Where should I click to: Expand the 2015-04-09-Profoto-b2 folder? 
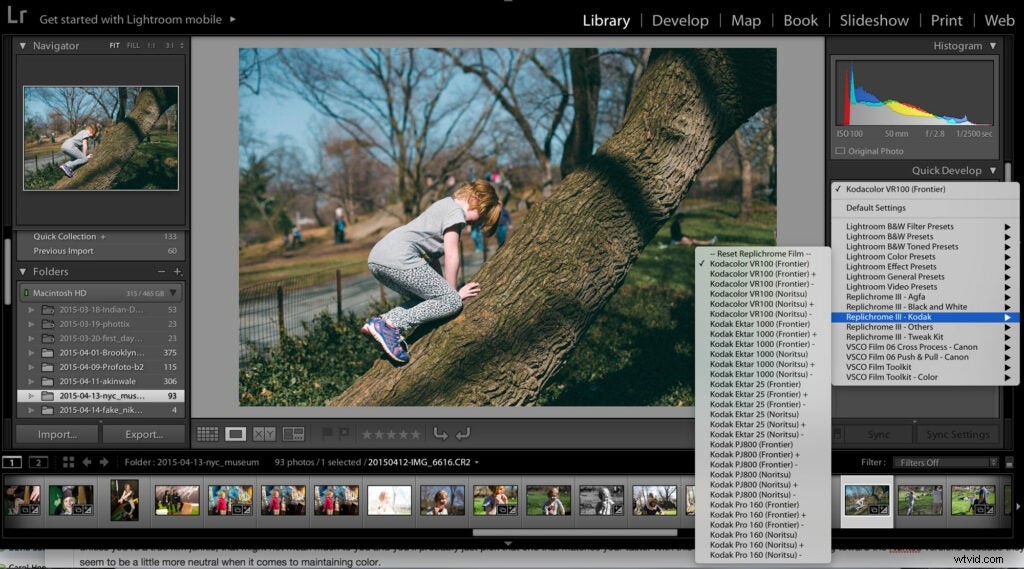(31, 367)
